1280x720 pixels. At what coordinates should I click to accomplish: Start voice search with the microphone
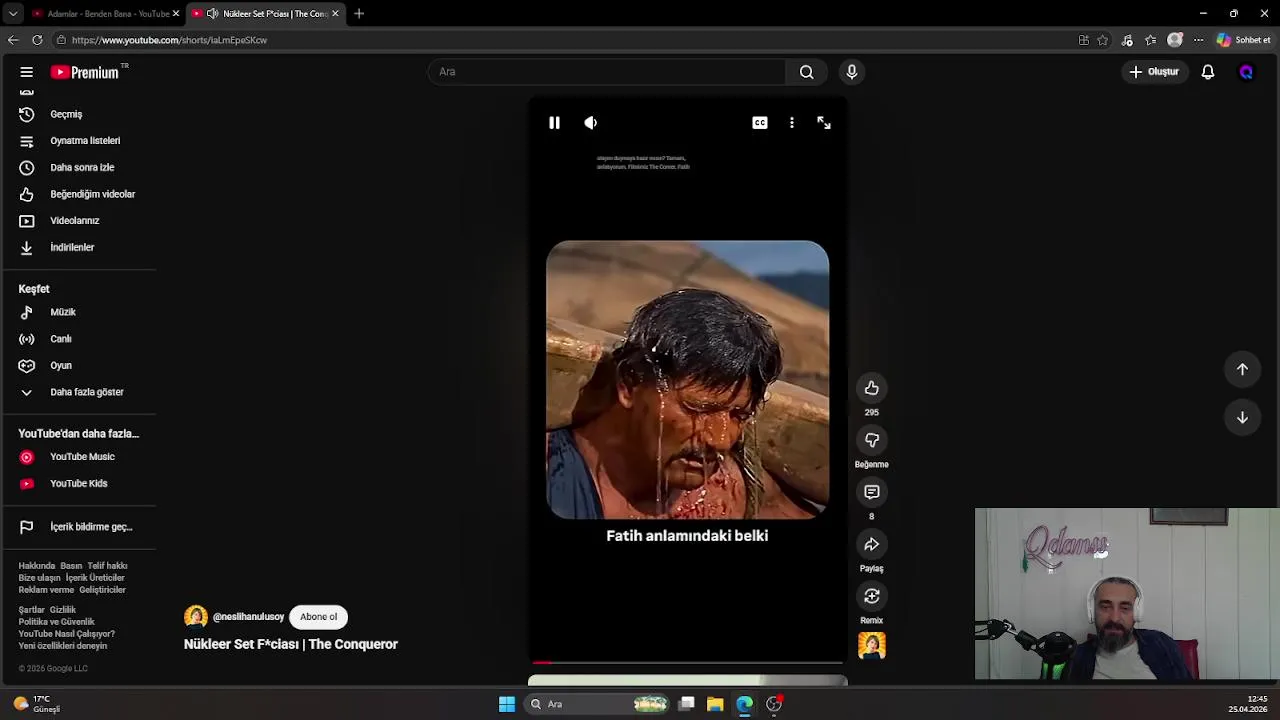coord(852,72)
